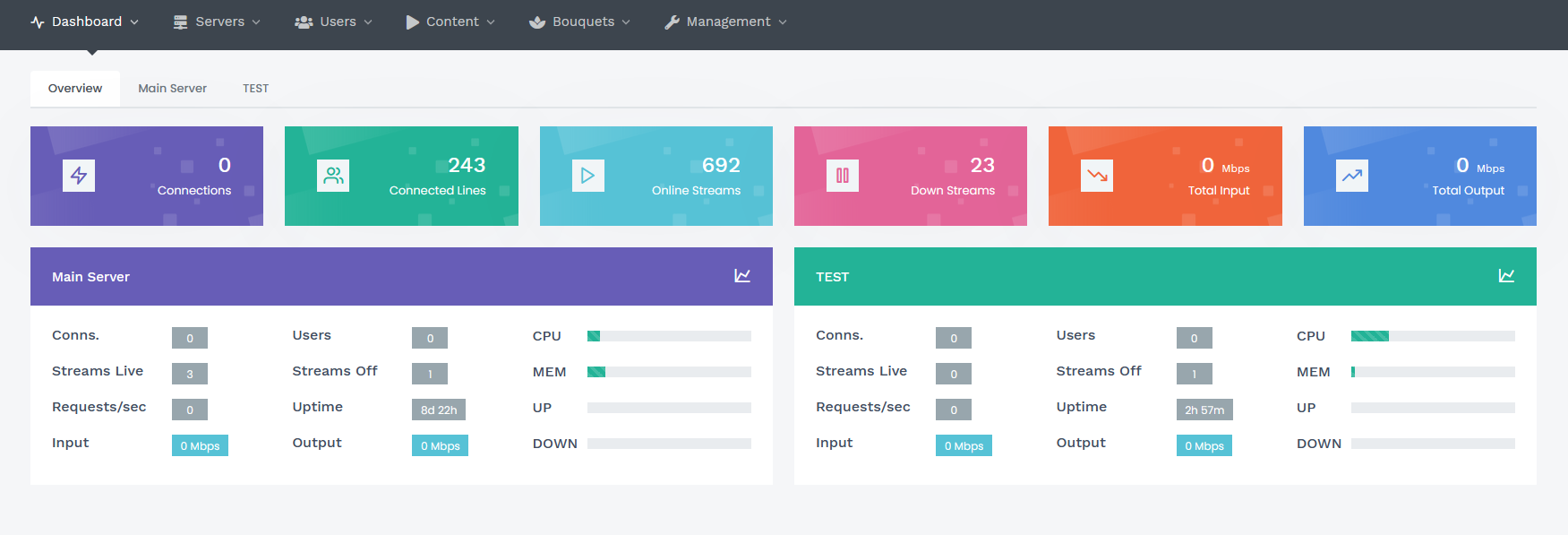Click the Main Server Streams Live count badge
Image resolution: width=1568 pixels, height=535 pixels.
tap(190, 374)
